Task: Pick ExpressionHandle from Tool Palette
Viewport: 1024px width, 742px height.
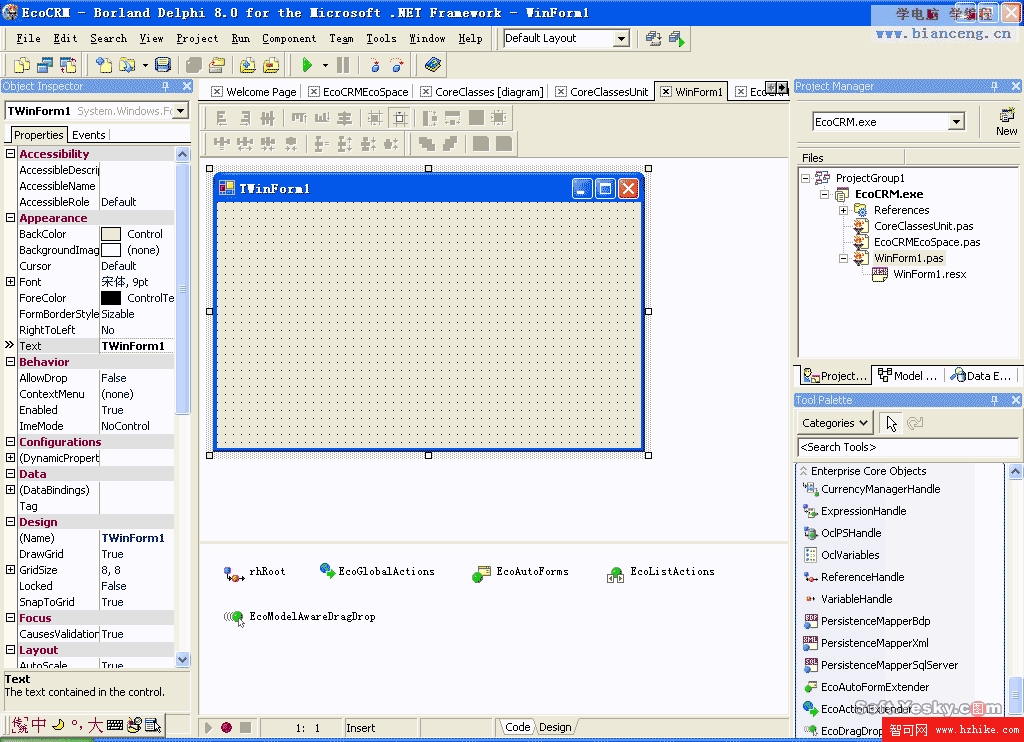Action: (856, 511)
